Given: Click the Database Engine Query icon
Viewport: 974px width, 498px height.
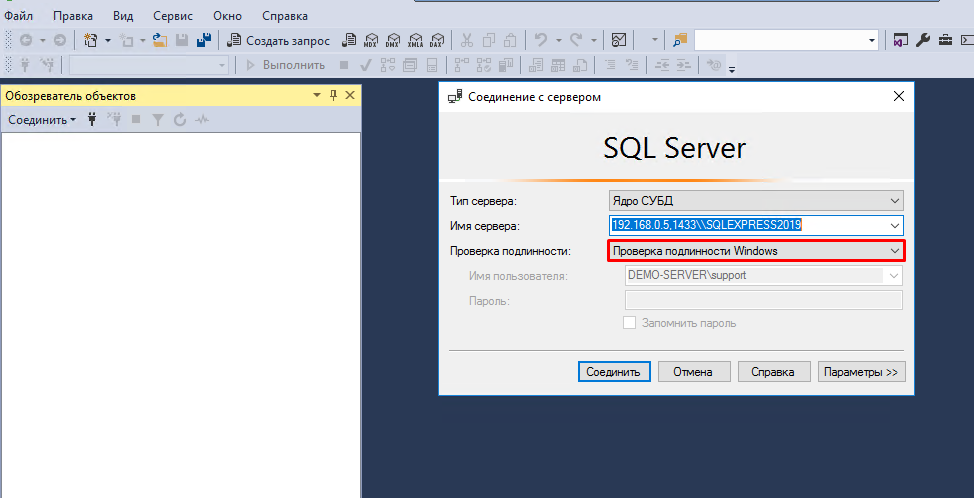Looking at the screenshot, I should [x=350, y=40].
